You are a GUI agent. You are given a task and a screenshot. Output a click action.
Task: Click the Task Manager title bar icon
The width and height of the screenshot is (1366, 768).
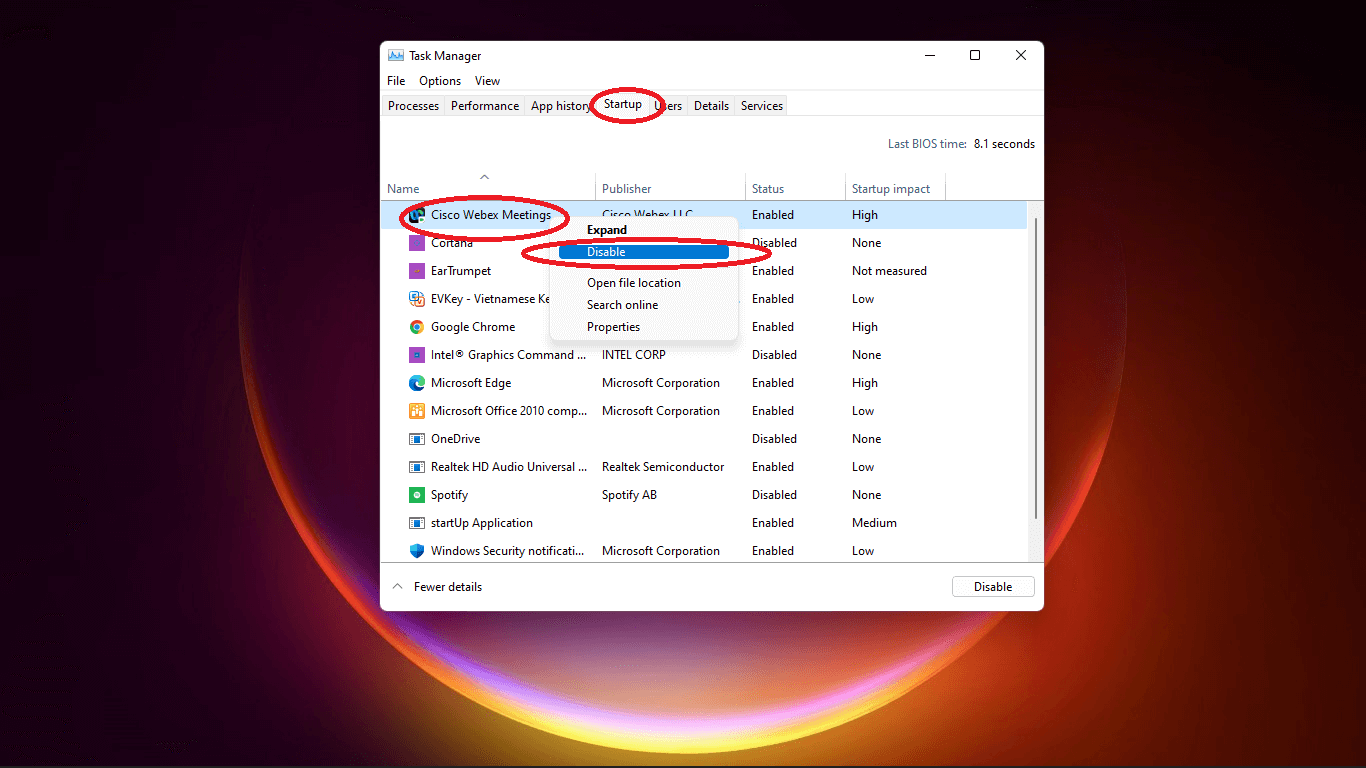pos(396,56)
